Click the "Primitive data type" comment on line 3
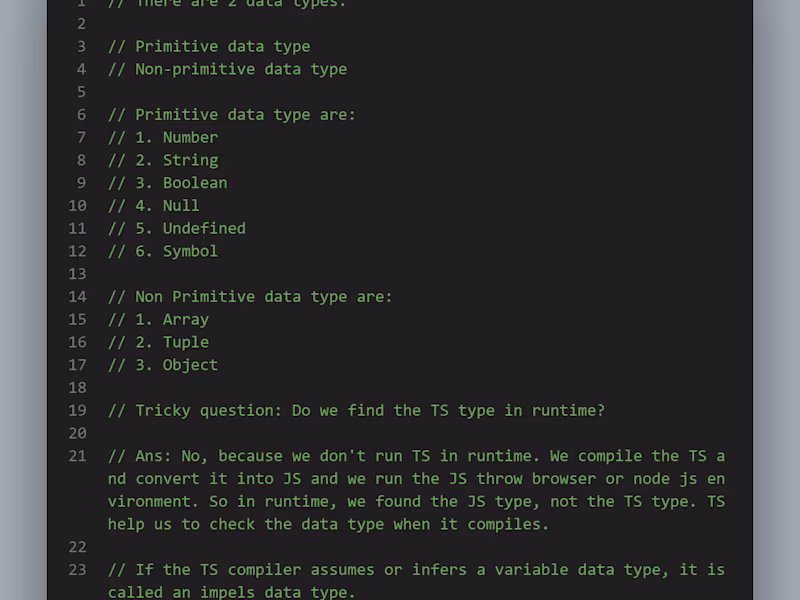 coord(209,46)
